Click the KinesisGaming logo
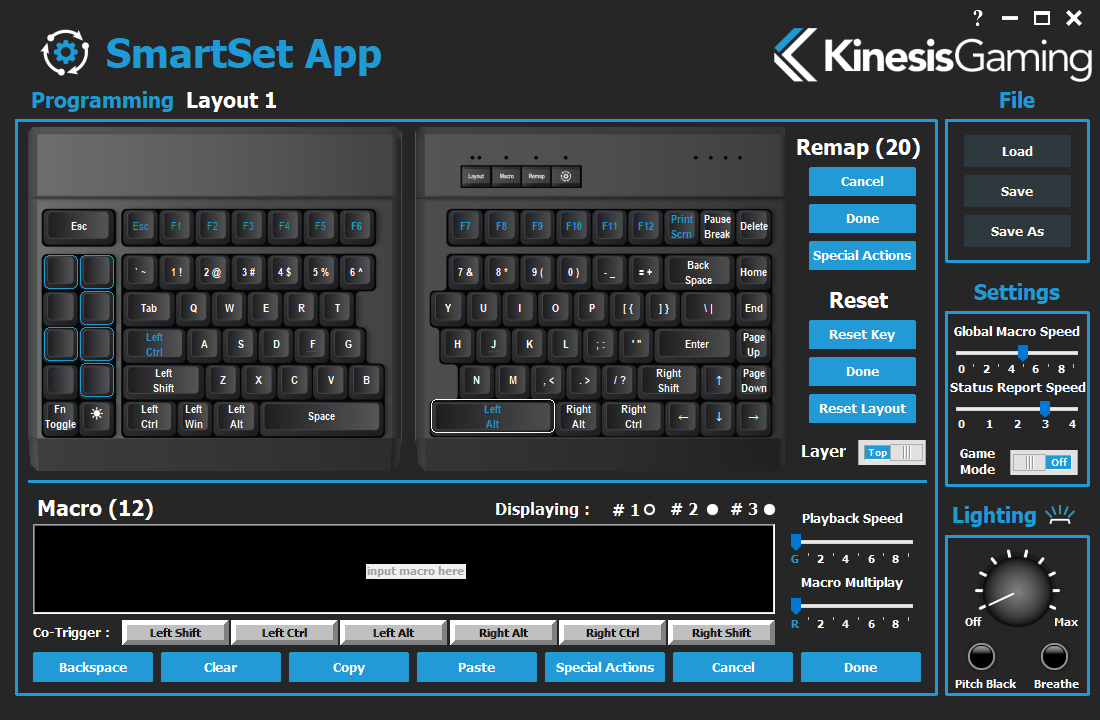This screenshot has height=720, width=1100. point(932,55)
